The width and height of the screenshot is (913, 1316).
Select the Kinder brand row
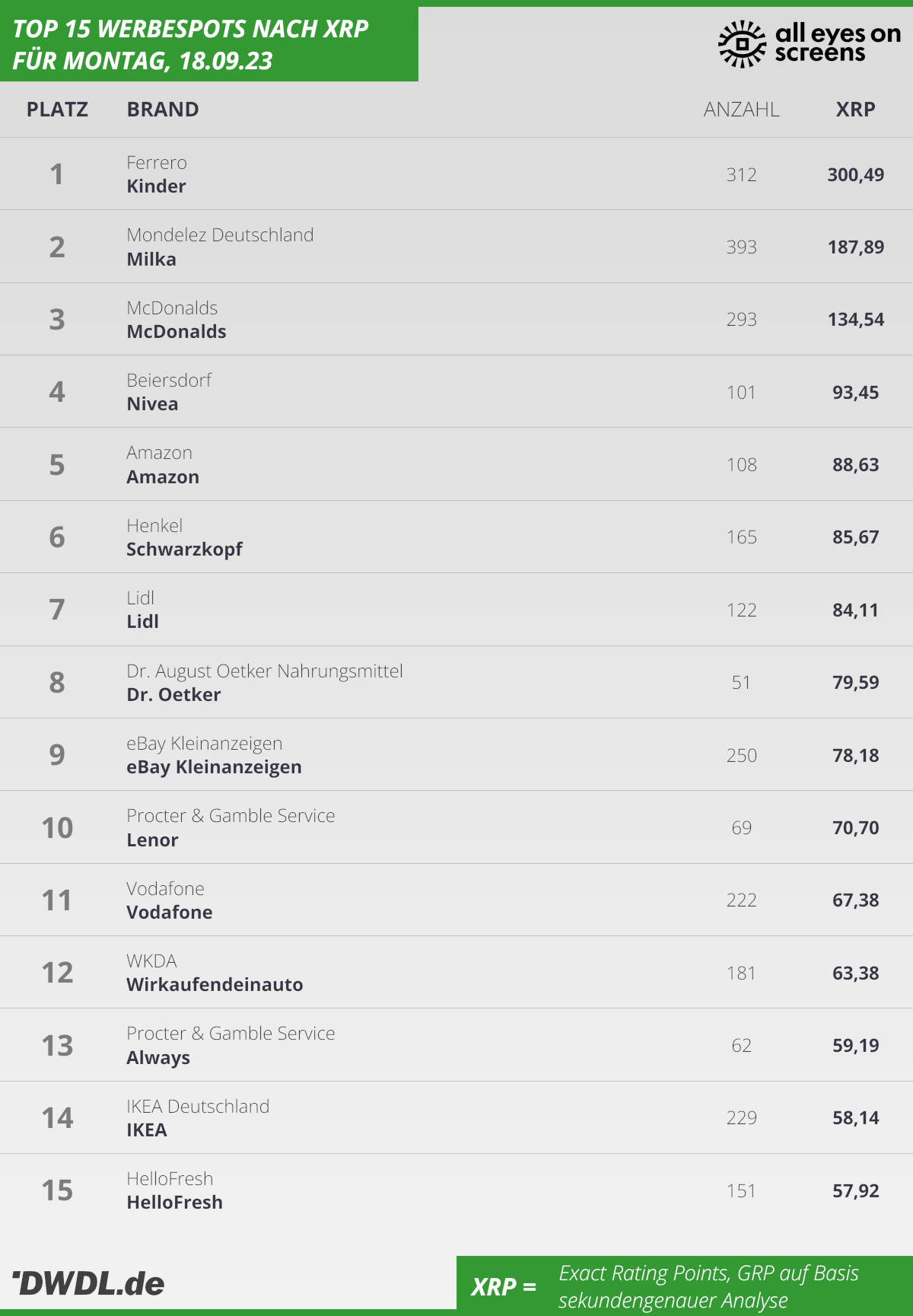[456, 174]
